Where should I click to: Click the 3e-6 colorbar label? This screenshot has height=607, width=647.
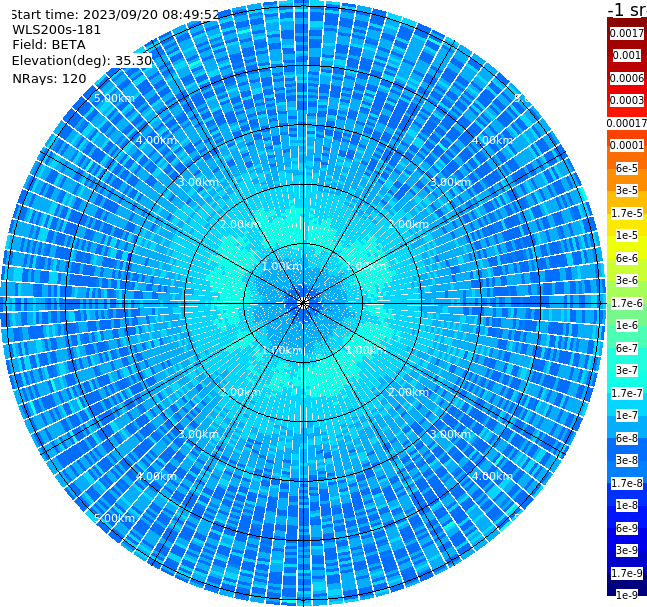point(627,280)
